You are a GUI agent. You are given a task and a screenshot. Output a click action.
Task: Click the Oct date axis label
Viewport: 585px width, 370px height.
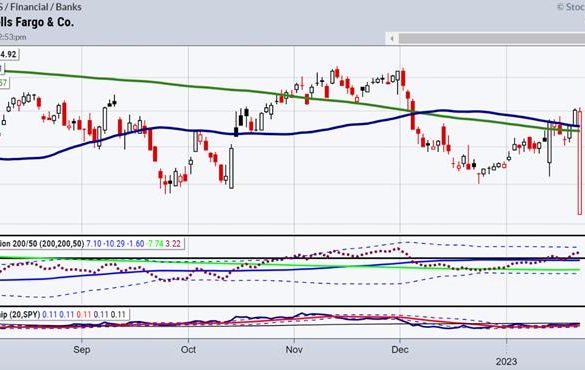pyautogui.click(x=188, y=350)
